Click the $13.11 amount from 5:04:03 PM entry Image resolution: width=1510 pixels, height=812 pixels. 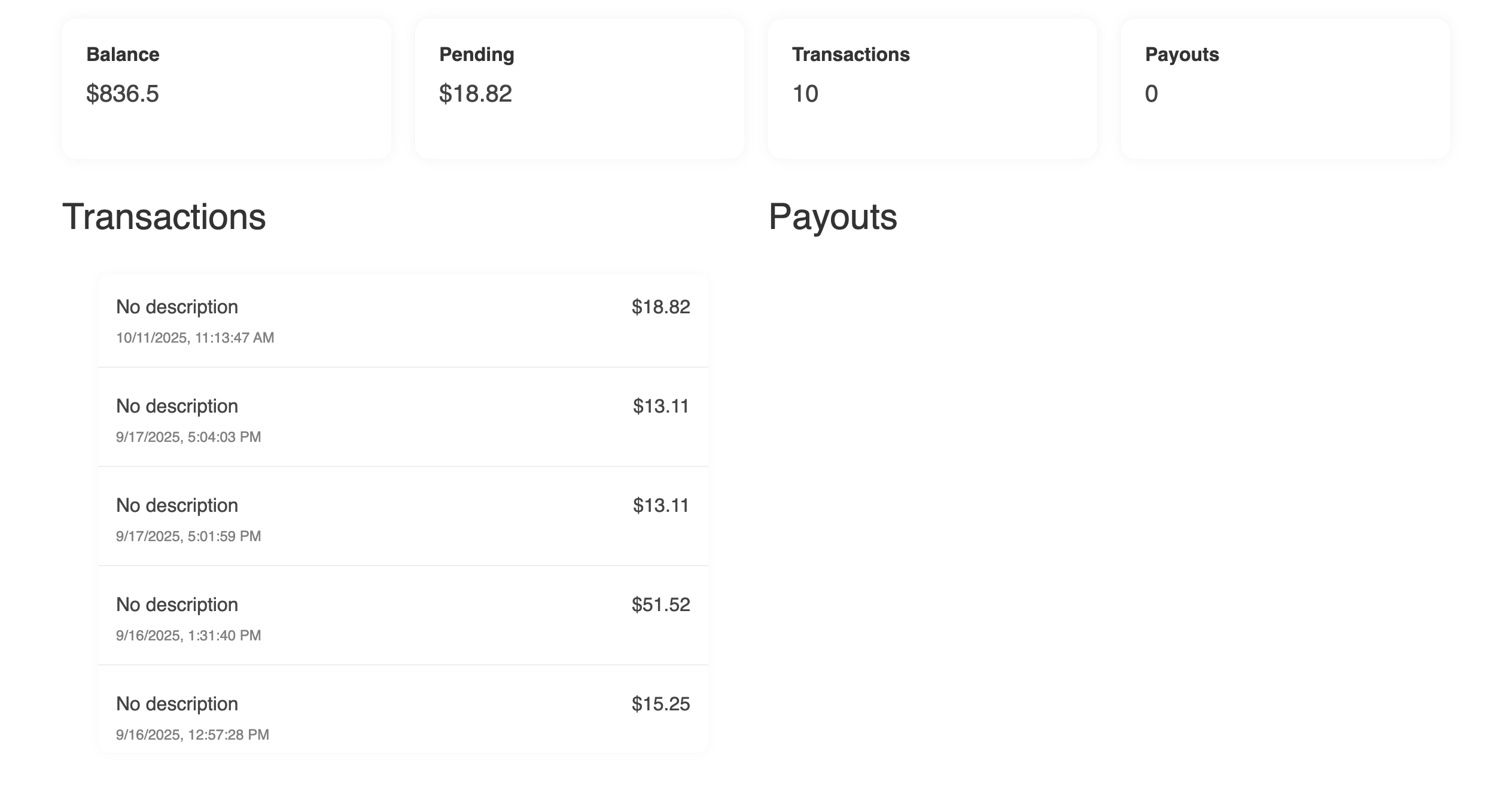[660, 407]
